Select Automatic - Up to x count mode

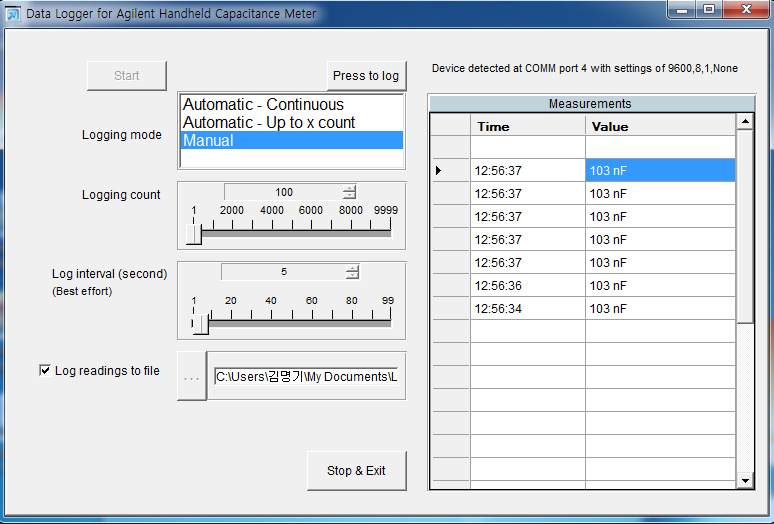(x=269, y=123)
